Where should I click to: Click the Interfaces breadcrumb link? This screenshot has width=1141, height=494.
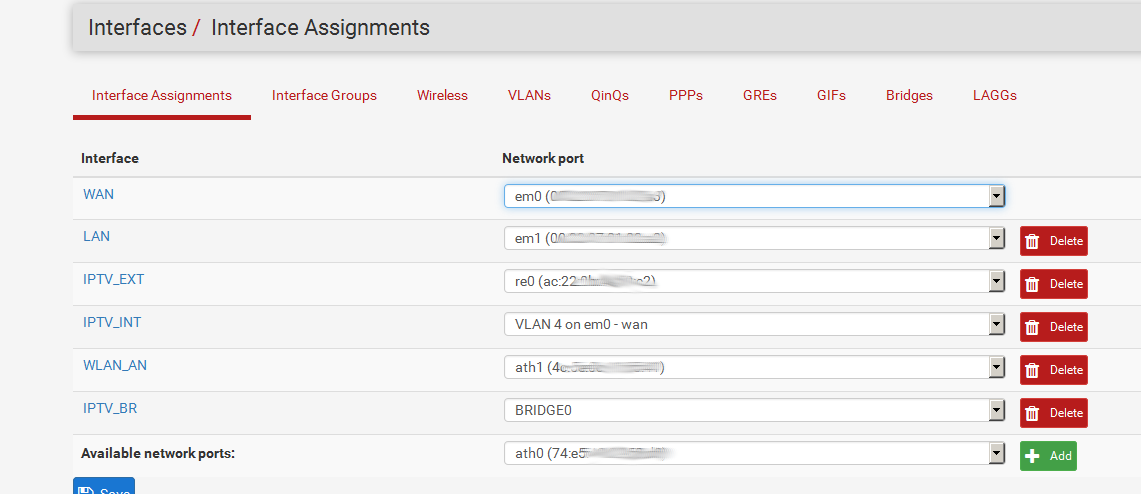click(137, 28)
